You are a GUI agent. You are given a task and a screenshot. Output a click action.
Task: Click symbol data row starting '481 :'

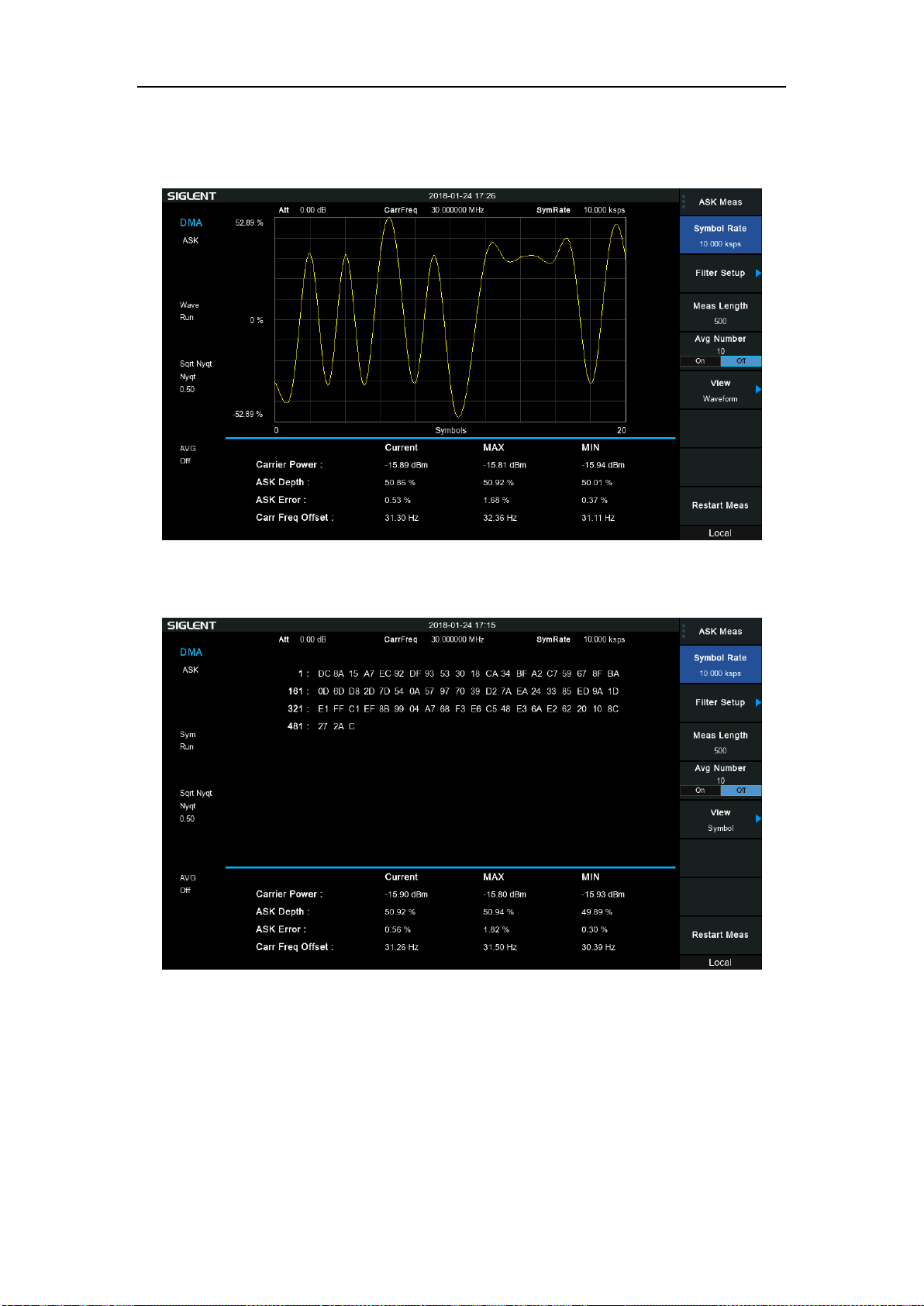coord(321,726)
